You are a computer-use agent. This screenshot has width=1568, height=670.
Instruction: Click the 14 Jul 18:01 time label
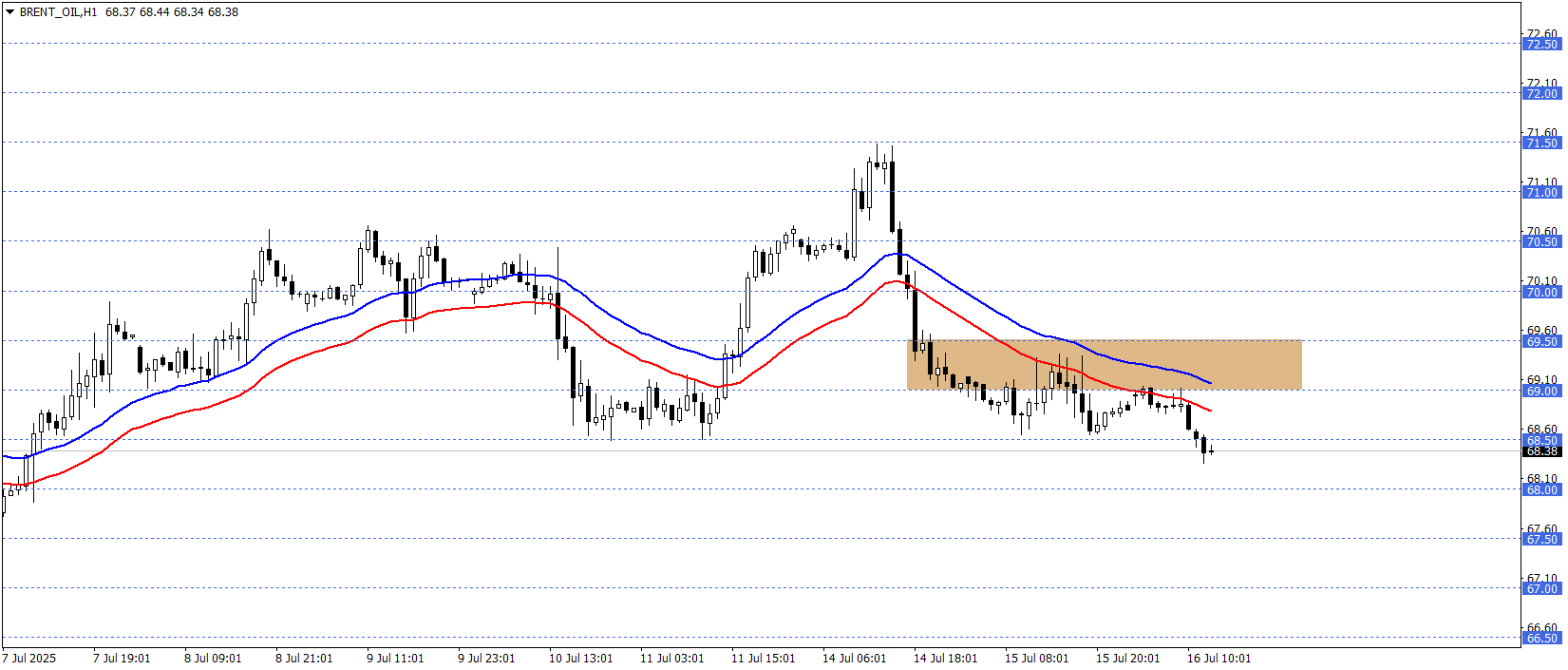click(945, 658)
